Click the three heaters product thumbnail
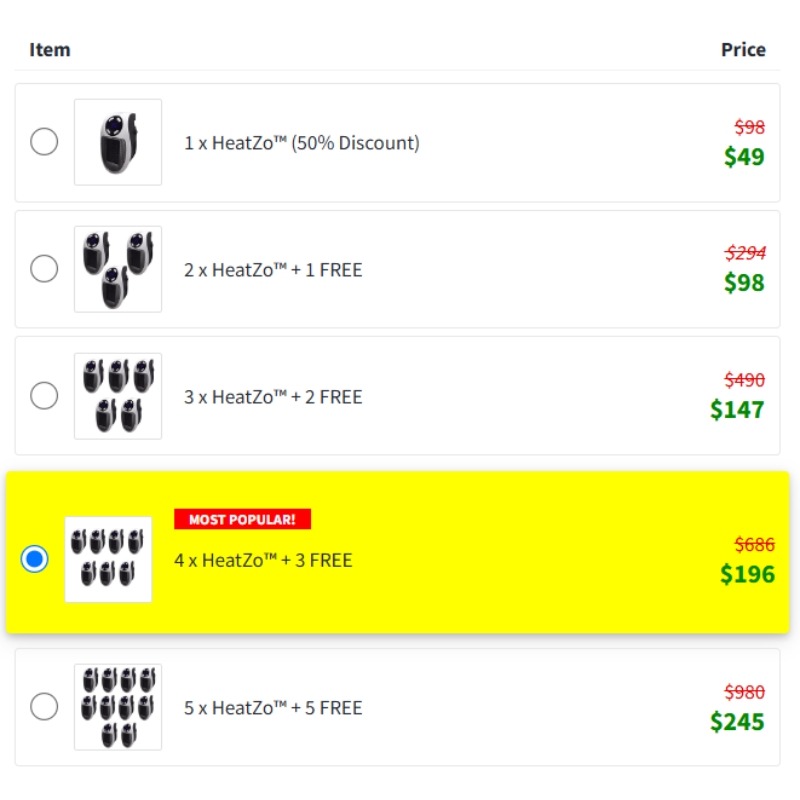 pos(118,269)
